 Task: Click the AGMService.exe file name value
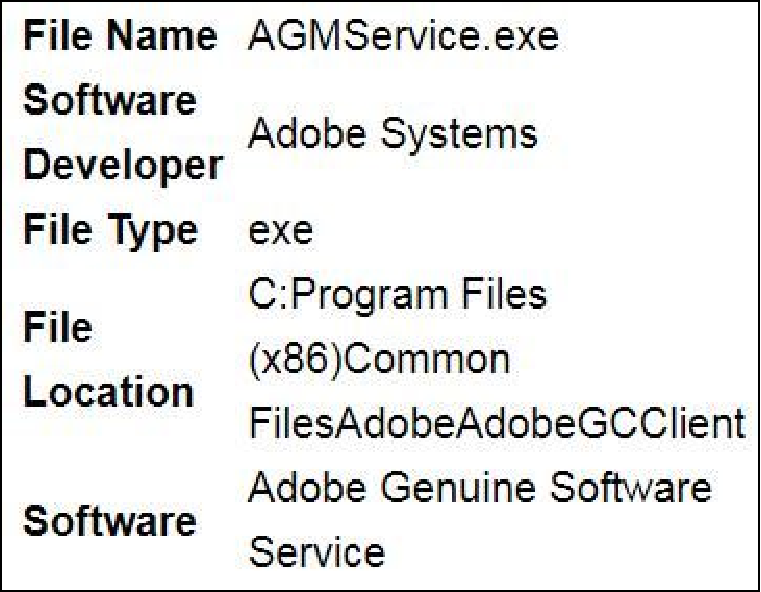[403, 36]
